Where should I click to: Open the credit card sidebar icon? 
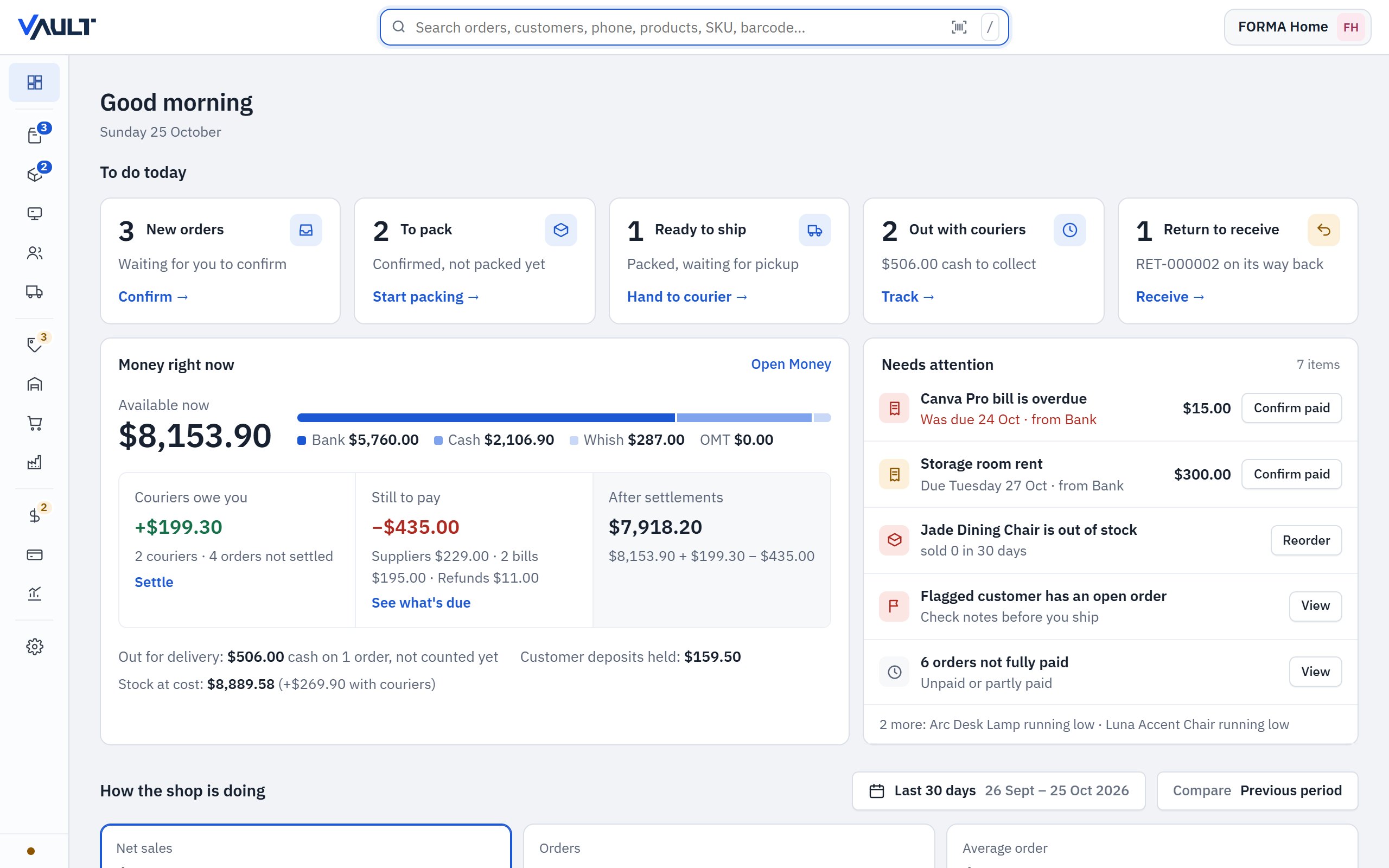(34, 554)
